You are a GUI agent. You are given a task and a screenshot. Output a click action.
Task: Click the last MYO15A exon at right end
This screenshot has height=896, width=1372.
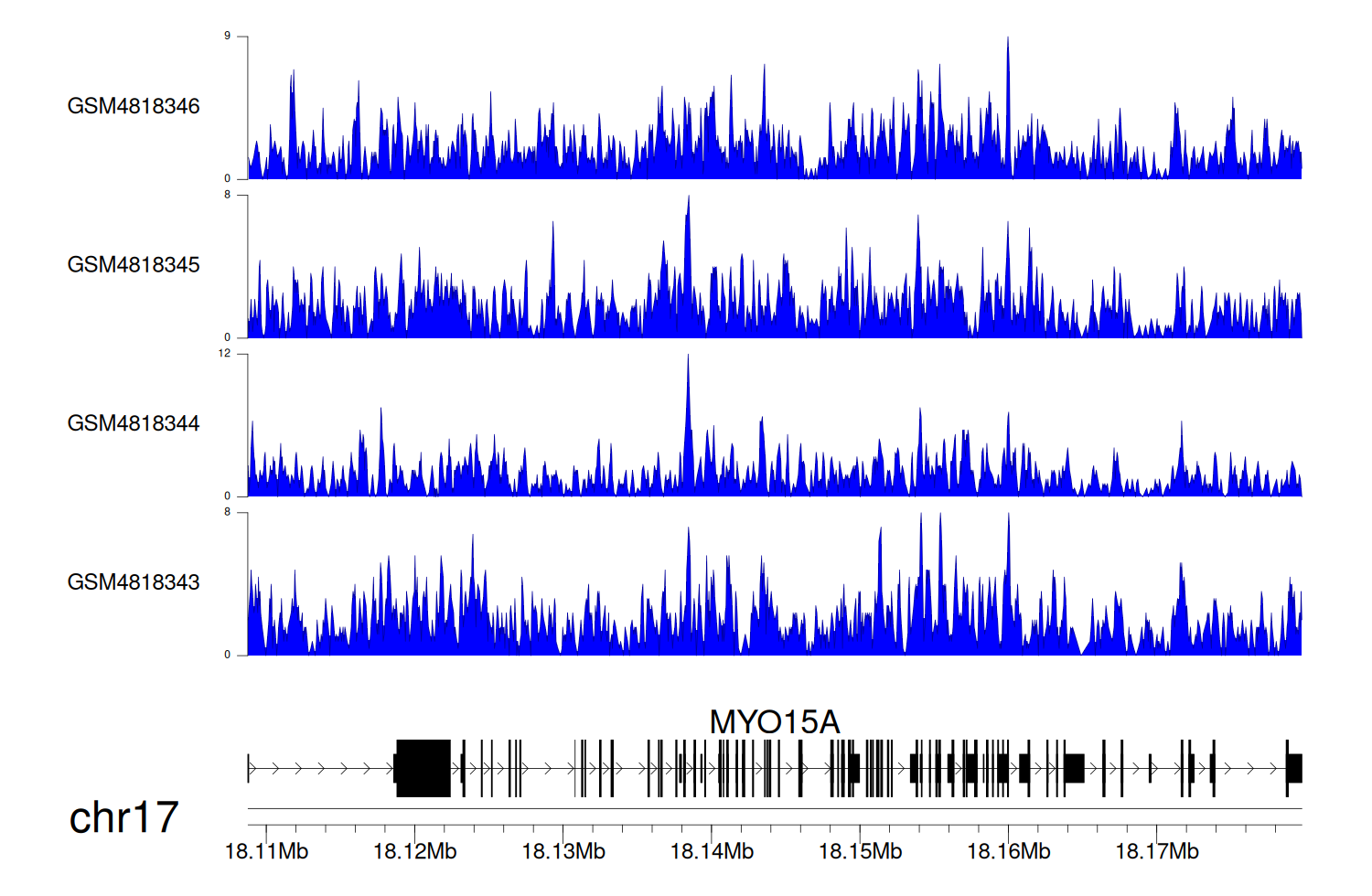coord(1294,768)
